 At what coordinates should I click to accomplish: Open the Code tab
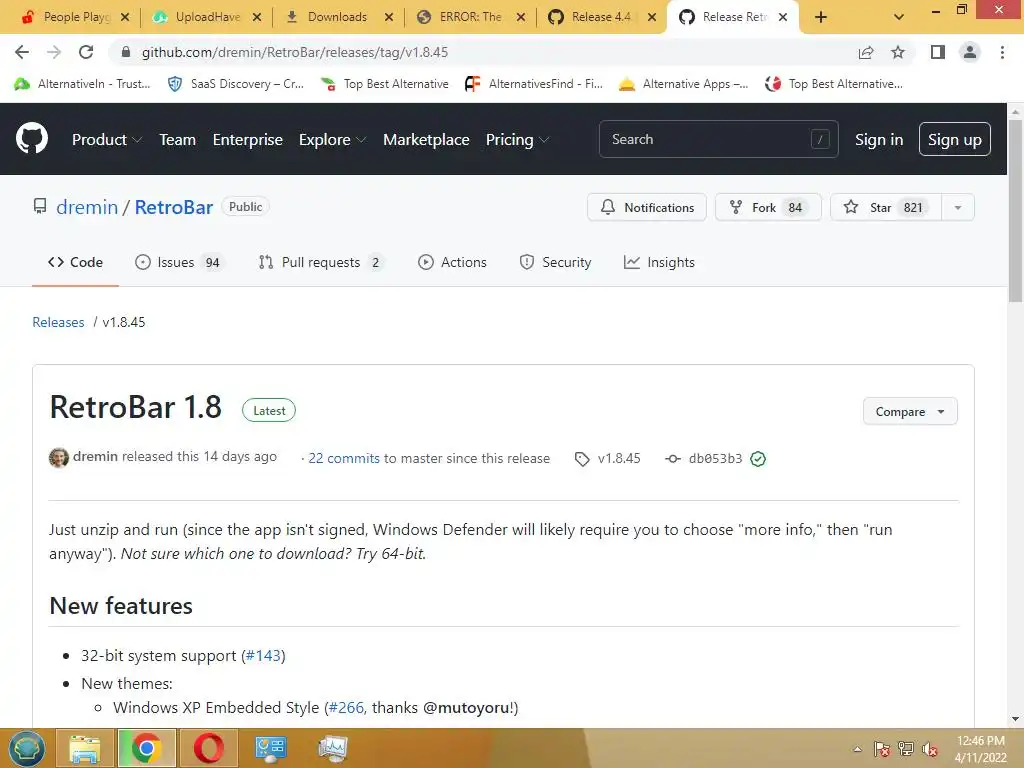tap(75, 263)
